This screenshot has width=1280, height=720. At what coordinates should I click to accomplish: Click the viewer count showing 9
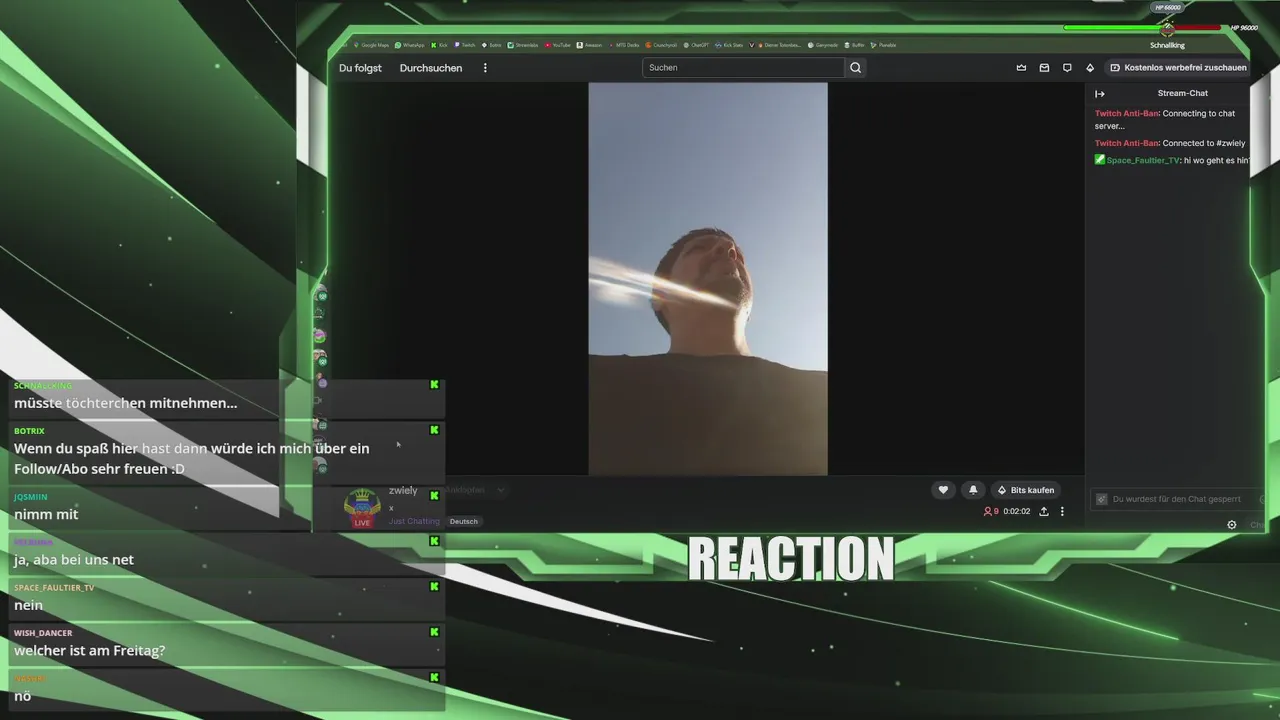[991, 511]
